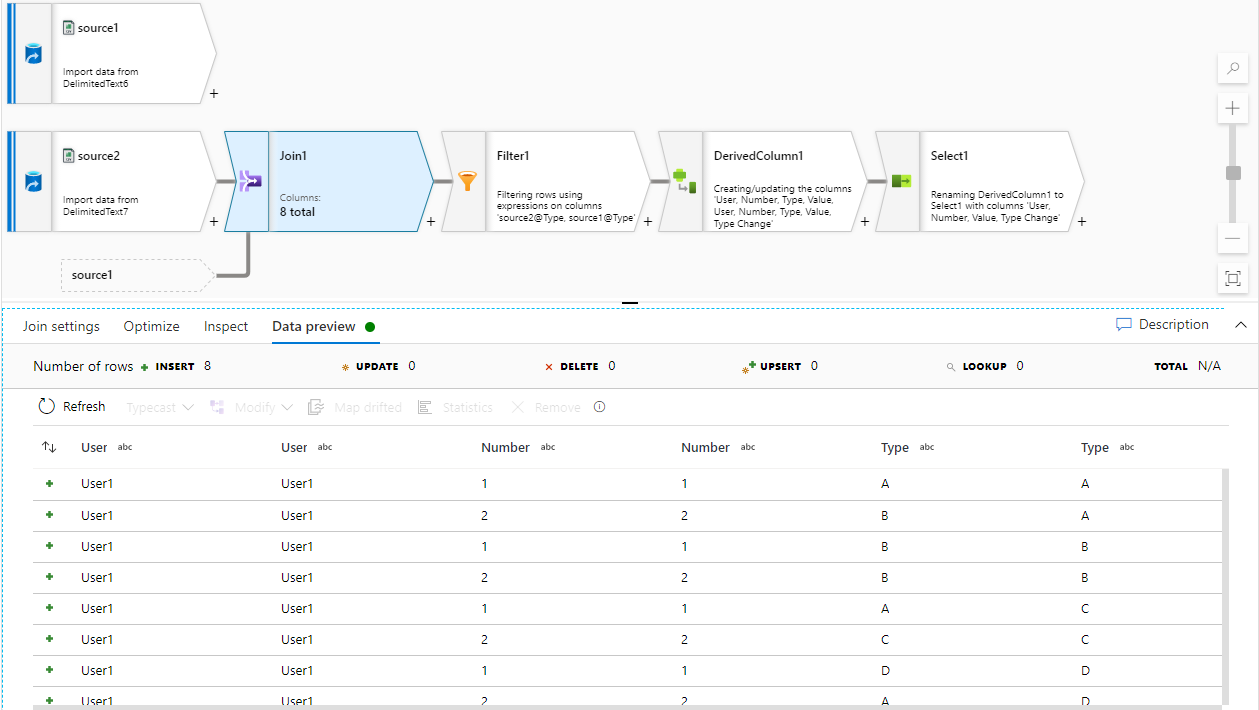Select the first User column header
Image resolution: width=1259 pixels, height=710 pixels.
[94, 447]
